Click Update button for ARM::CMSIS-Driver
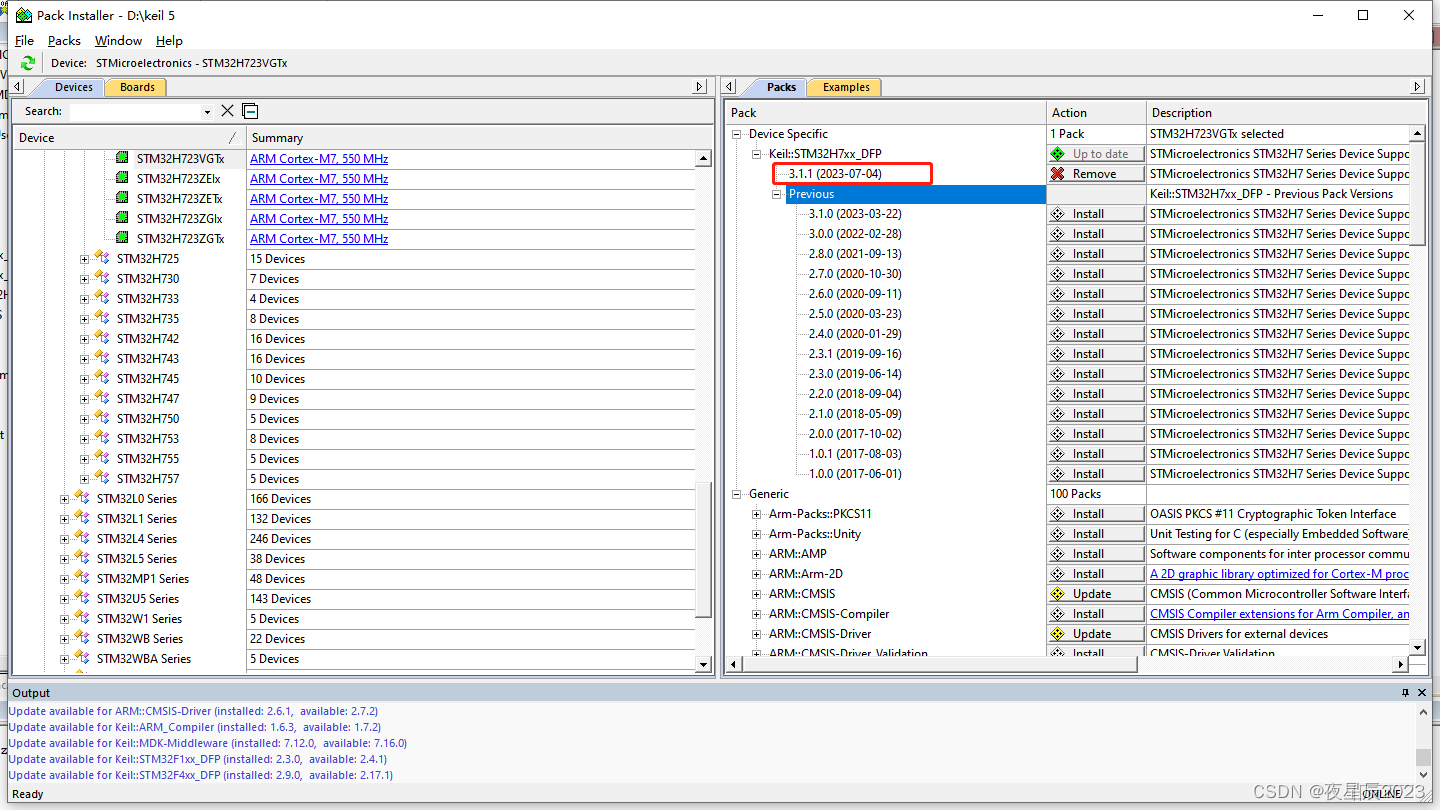Image resolution: width=1440 pixels, height=810 pixels. click(x=1096, y=634)
